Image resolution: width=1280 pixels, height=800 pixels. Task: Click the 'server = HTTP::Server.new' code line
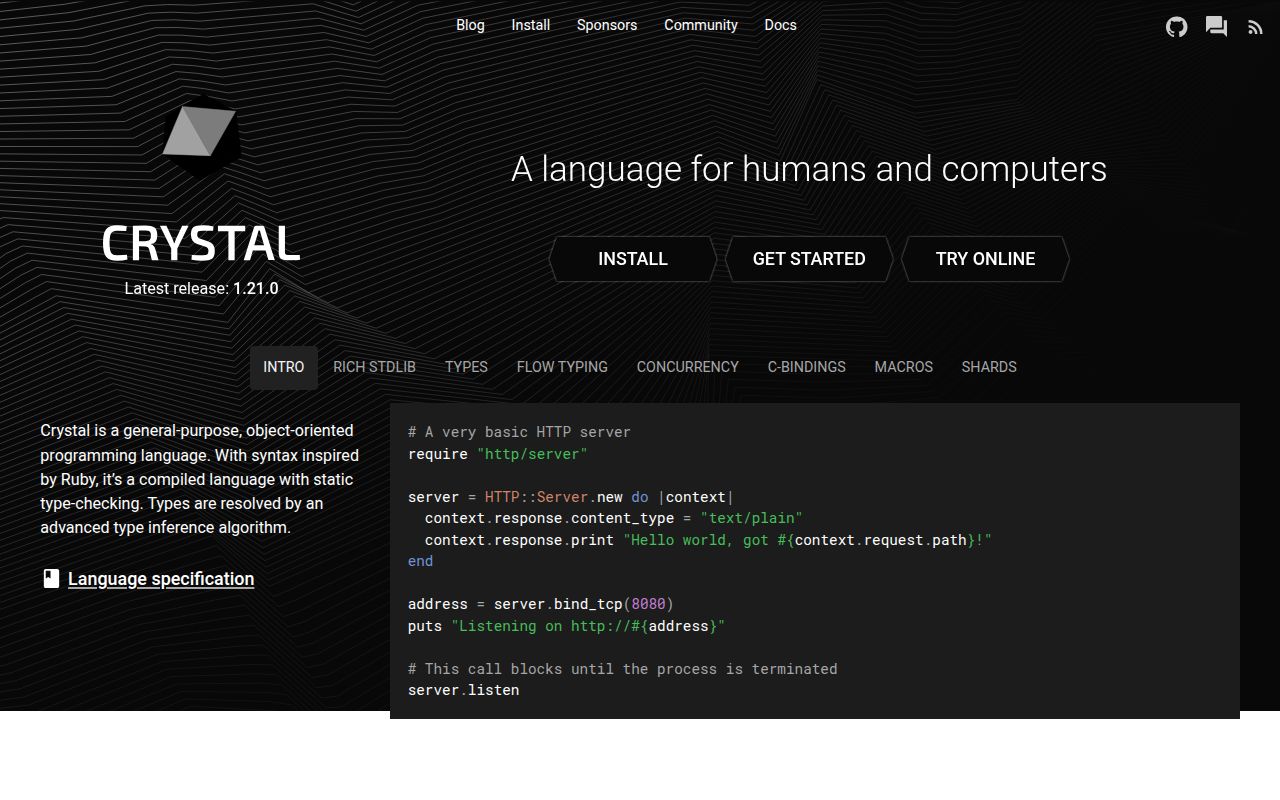(571, 497)
